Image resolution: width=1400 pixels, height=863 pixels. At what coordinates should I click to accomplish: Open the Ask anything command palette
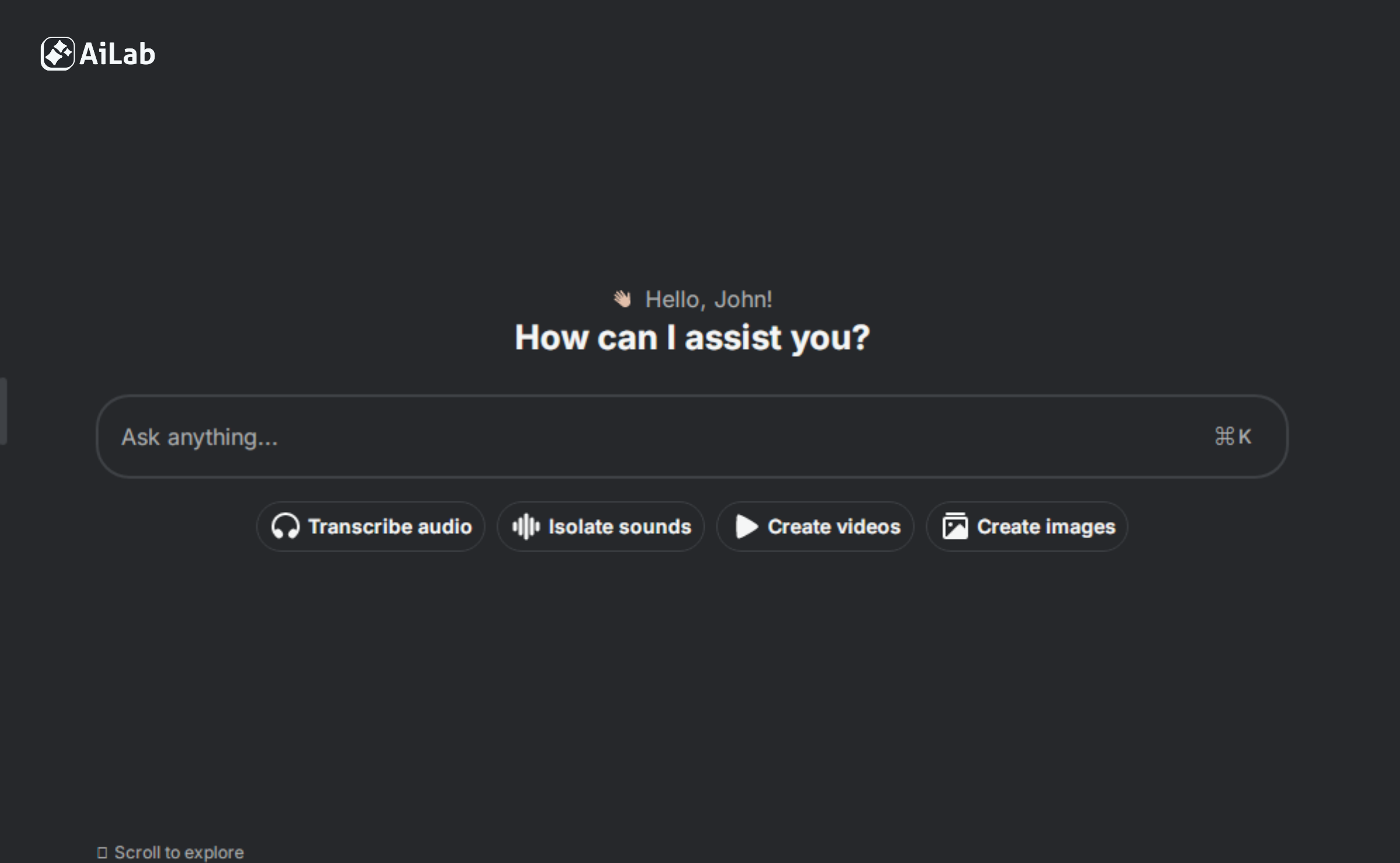692,436
